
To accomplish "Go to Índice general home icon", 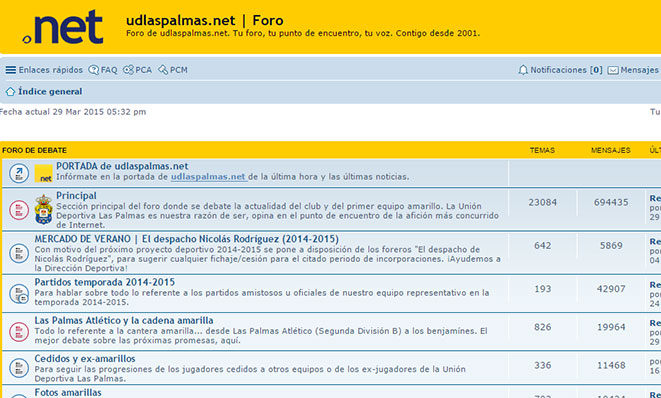I will [11, 91].
